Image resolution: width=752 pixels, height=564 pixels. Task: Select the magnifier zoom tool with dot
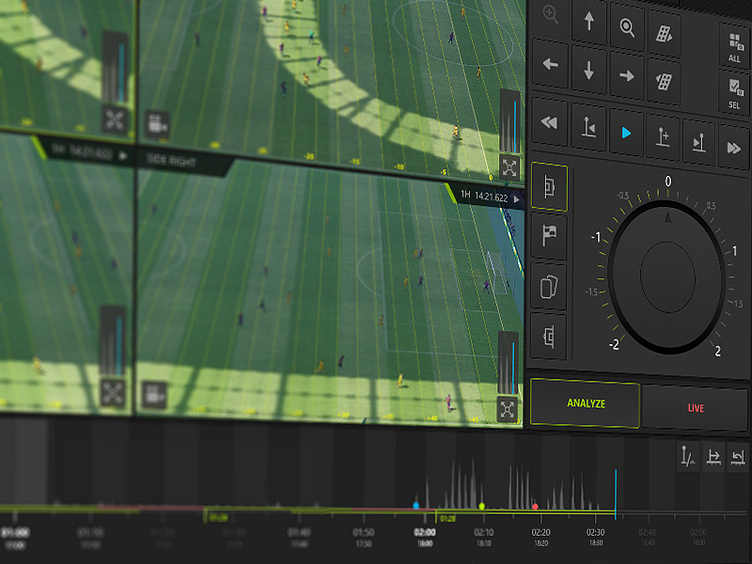[x=627, y=27]
